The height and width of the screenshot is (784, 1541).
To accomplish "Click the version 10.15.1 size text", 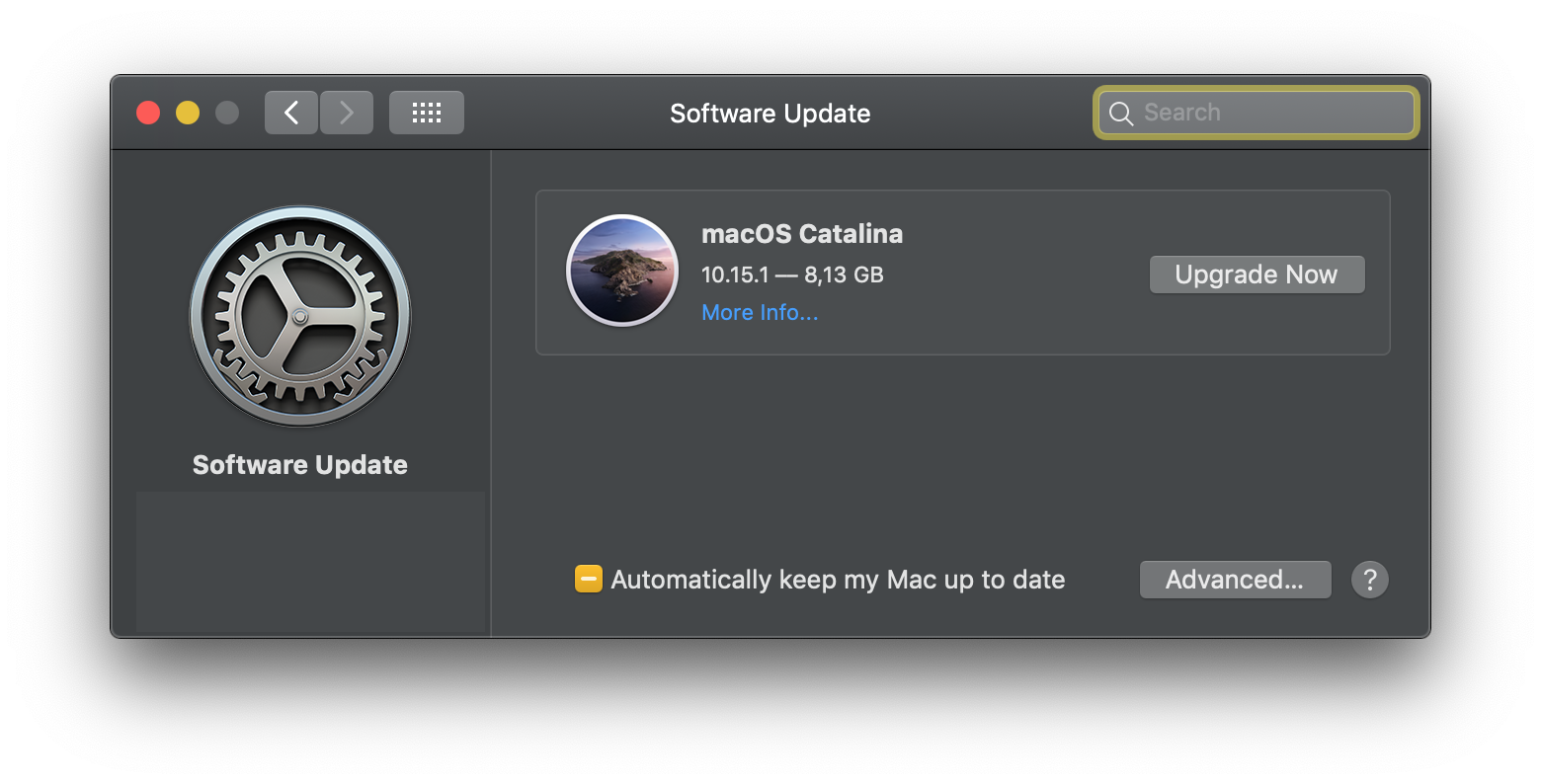I will (x=792, y=274).
